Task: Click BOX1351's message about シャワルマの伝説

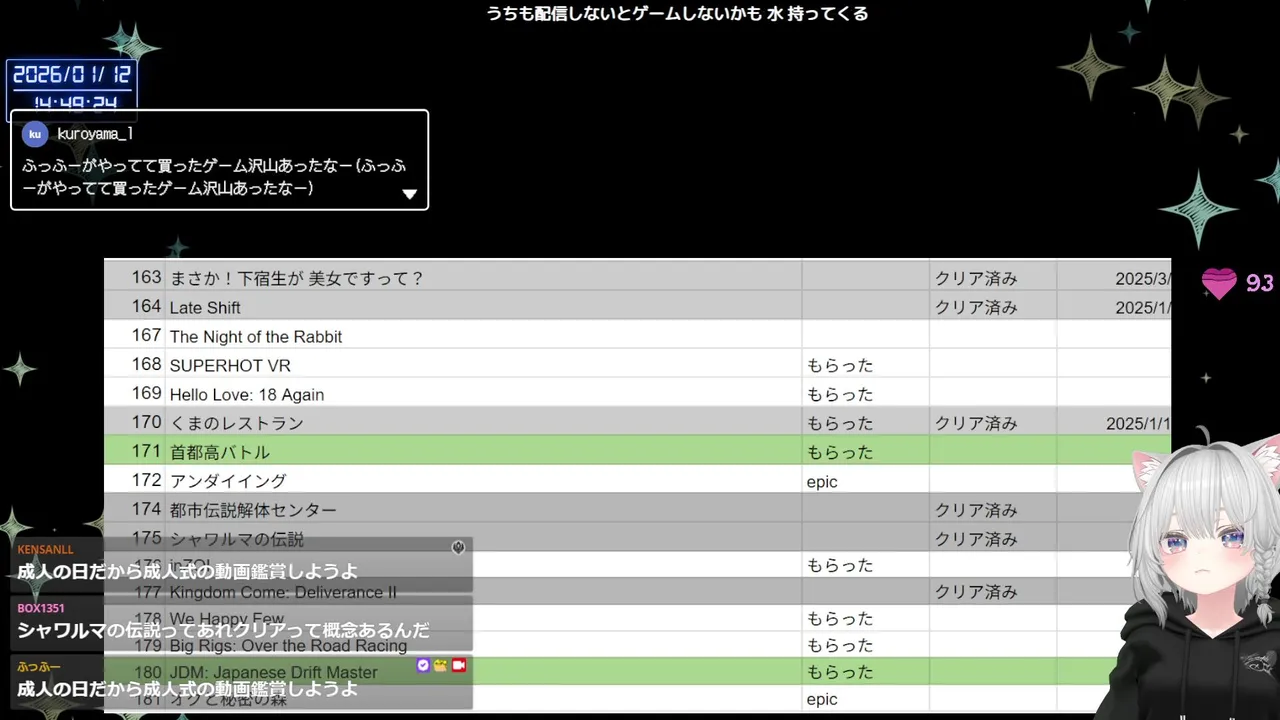Action: click(223, 631)
